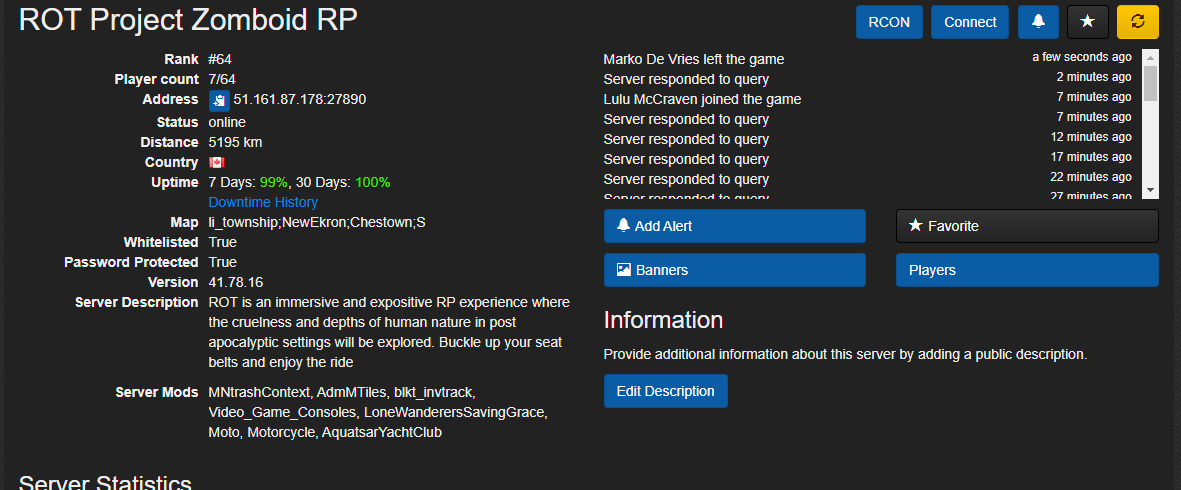1181x490 pixels.
Task: View Players list button
Action: (x=1027, y=270)
